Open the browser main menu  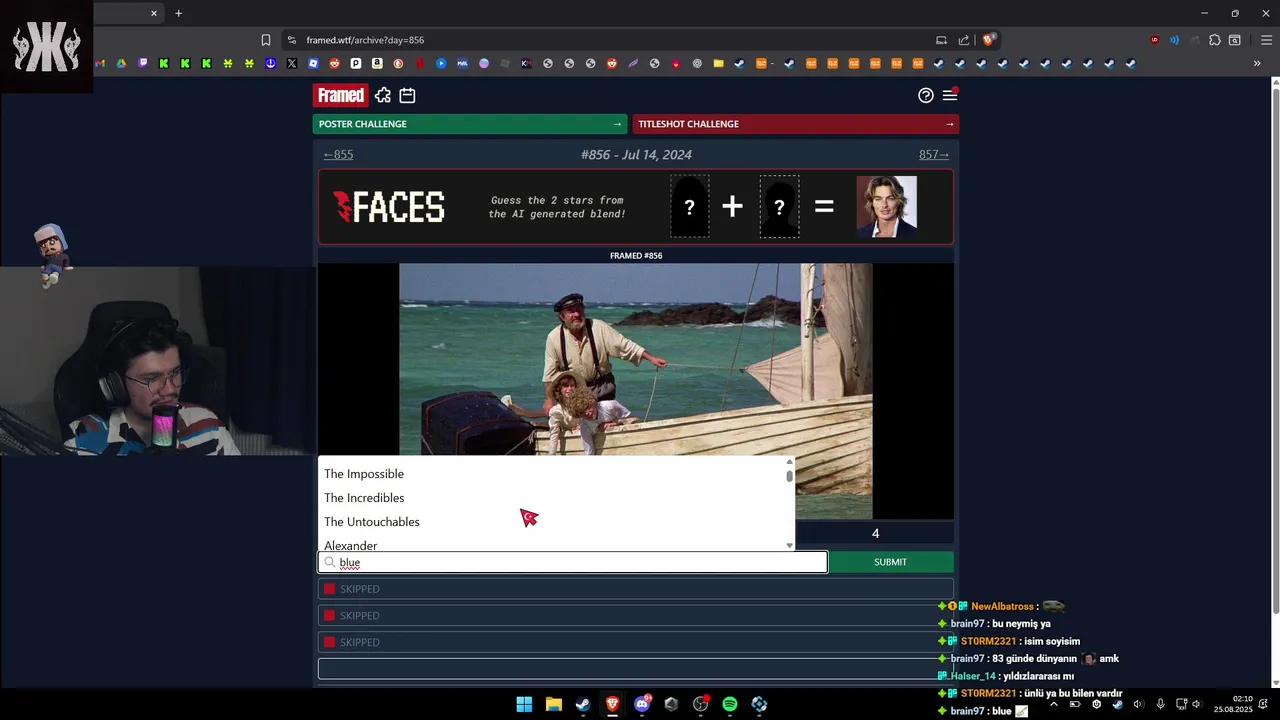1265,40
